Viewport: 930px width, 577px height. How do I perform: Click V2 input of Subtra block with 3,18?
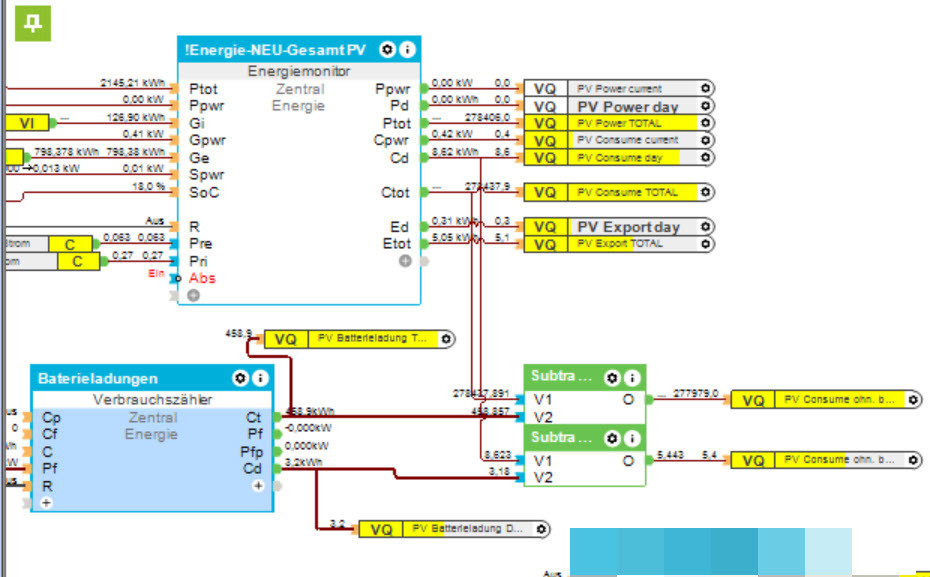click(543, 477)
